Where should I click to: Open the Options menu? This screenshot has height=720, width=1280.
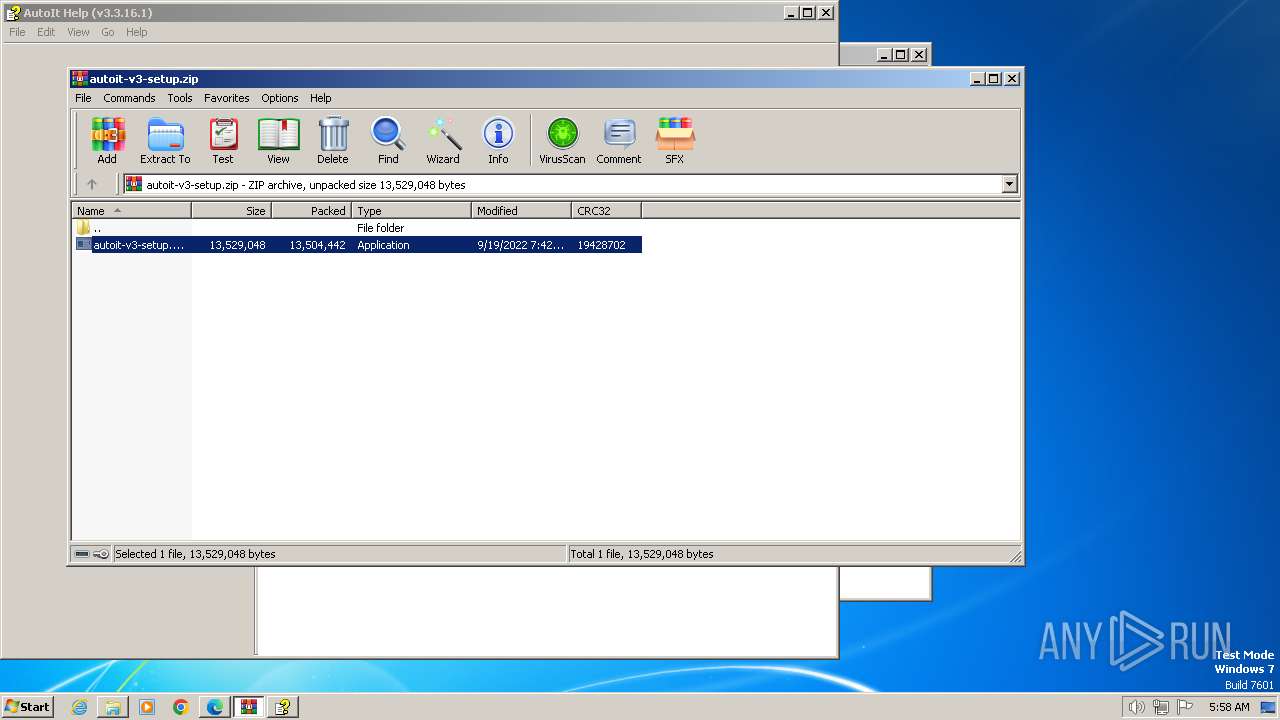[x=280, y=98]
